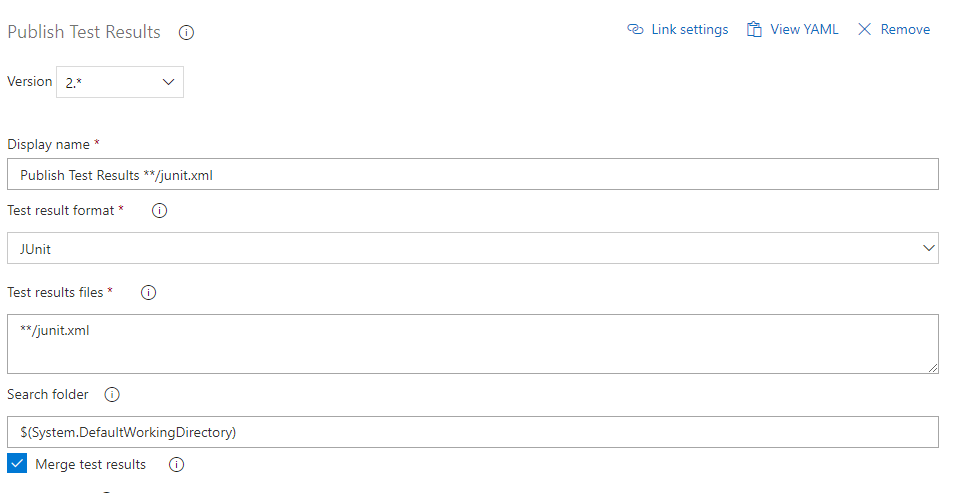This screenshot has width=954, height=493.
Task: Click the clipboard icon next to View YAML
Action: pos(754,30)
